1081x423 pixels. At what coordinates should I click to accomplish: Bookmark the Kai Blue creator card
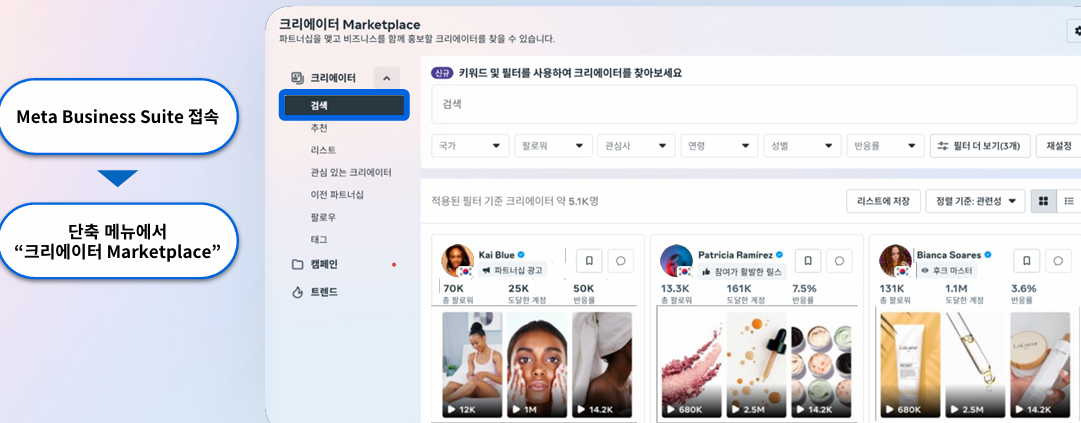pyautogui.click(x=590, y=261)
